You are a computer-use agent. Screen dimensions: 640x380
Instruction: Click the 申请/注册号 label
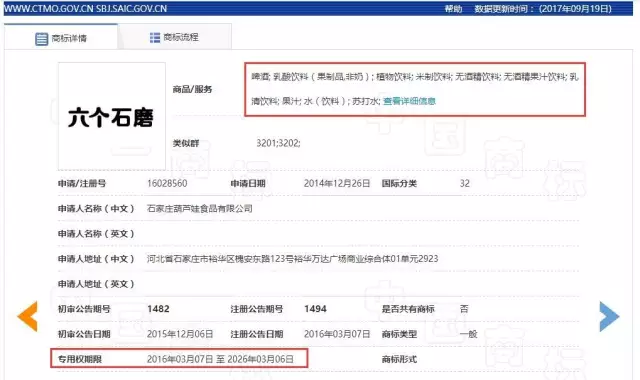coord(82,183)
